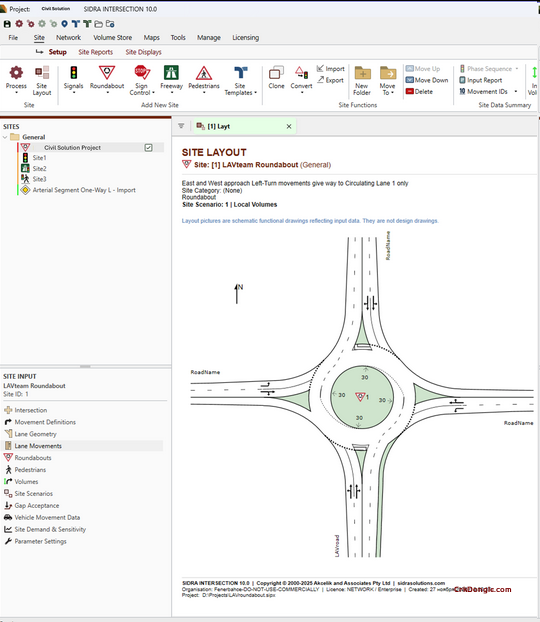Toggle the Civil Solution Project checkbox
The height and width of the screenshot is (622, 540).
tap(148, 148)
